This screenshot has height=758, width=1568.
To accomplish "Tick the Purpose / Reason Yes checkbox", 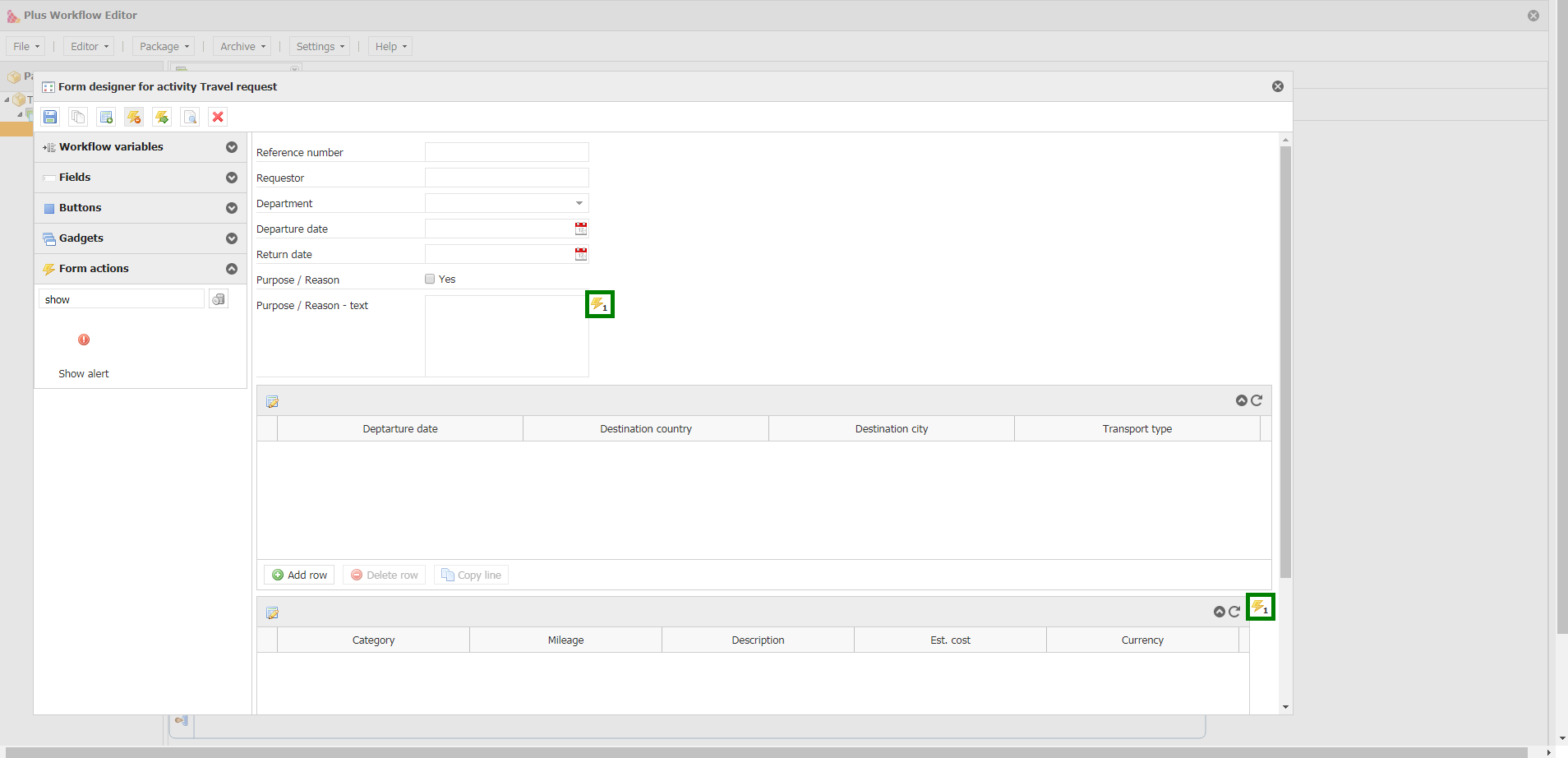I will pyautogui.click(x=430, y=280).
